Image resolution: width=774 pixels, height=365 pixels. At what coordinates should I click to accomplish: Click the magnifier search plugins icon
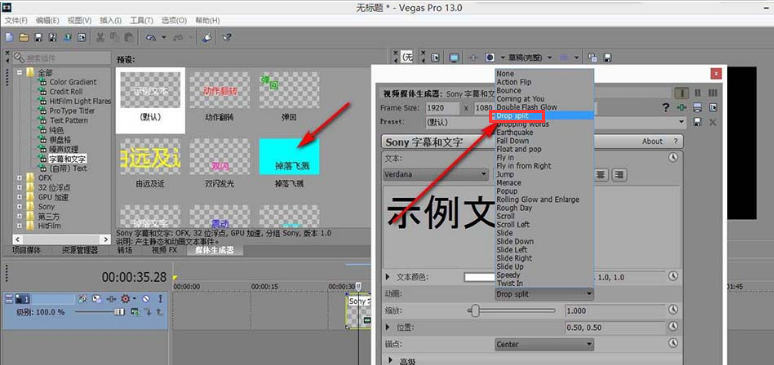(x=19, y=58)
